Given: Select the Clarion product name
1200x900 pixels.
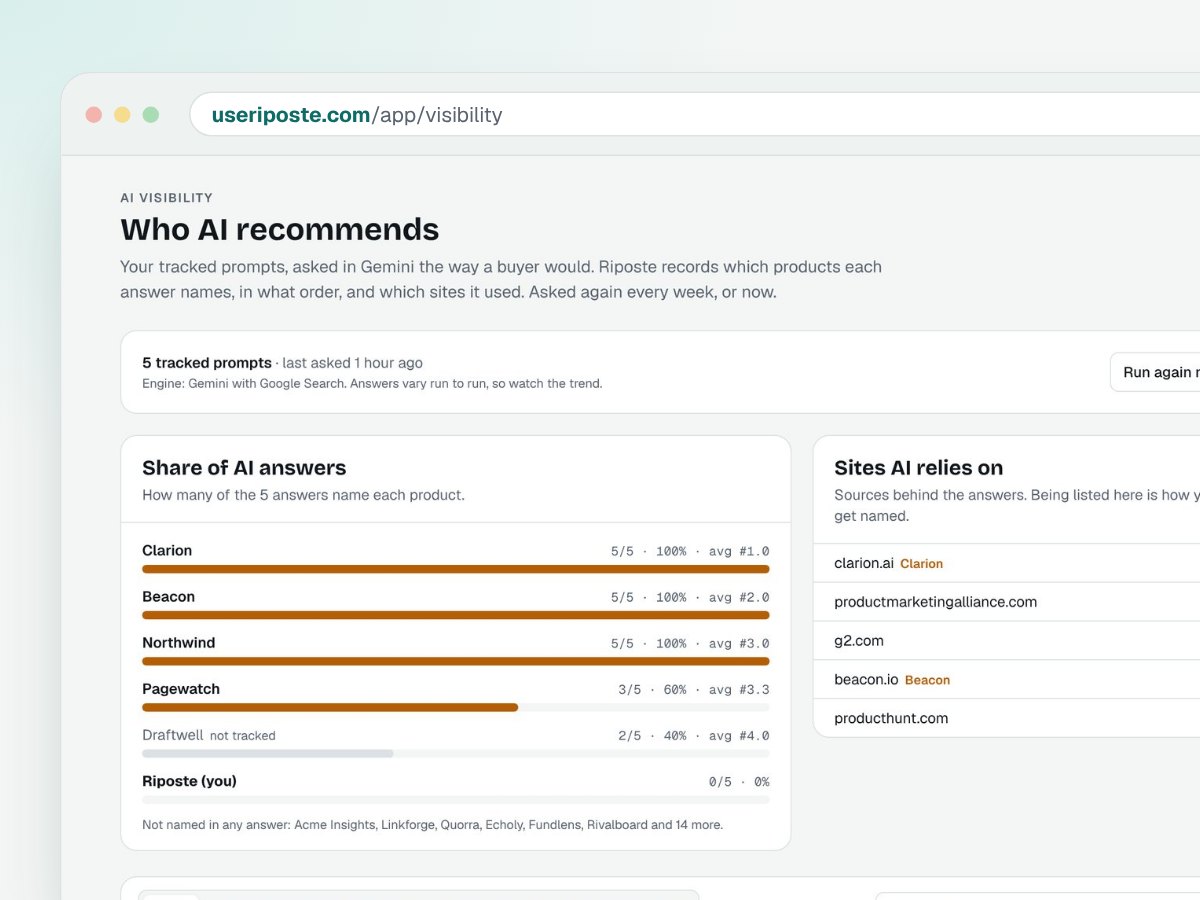Looking at the screenshot, I should click(x=167, y=551).
